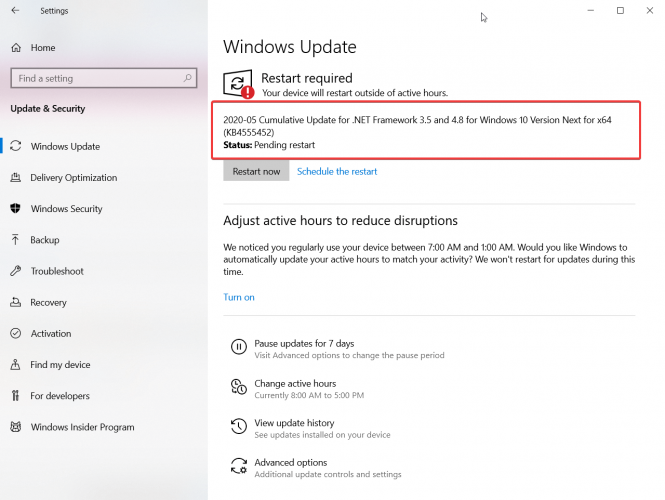Open Recovery settings
The height and width of the screenshot is (500, 665).
[48, 302]
